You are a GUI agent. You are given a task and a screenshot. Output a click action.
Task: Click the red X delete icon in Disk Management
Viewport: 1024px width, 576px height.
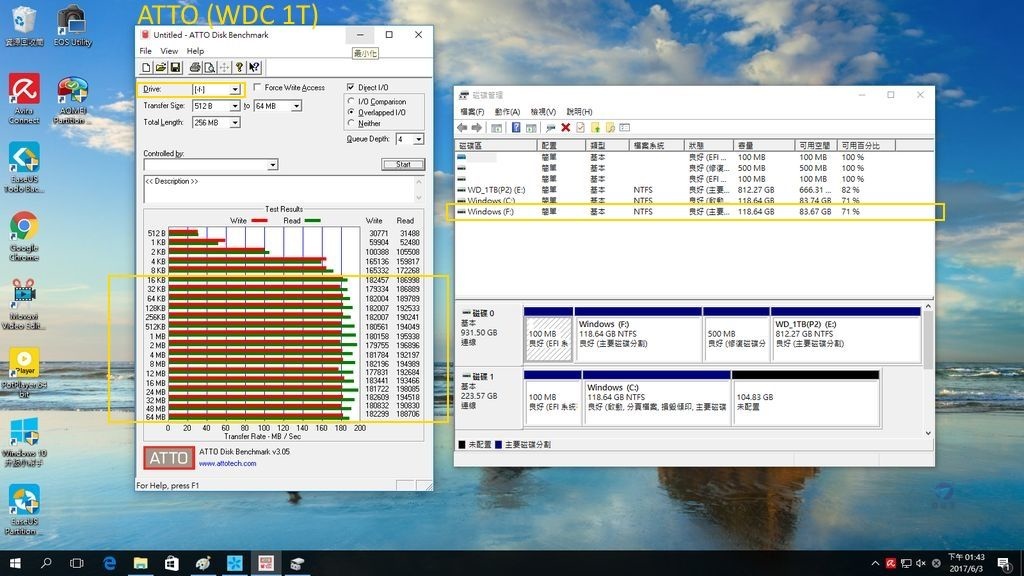[566, 128]
